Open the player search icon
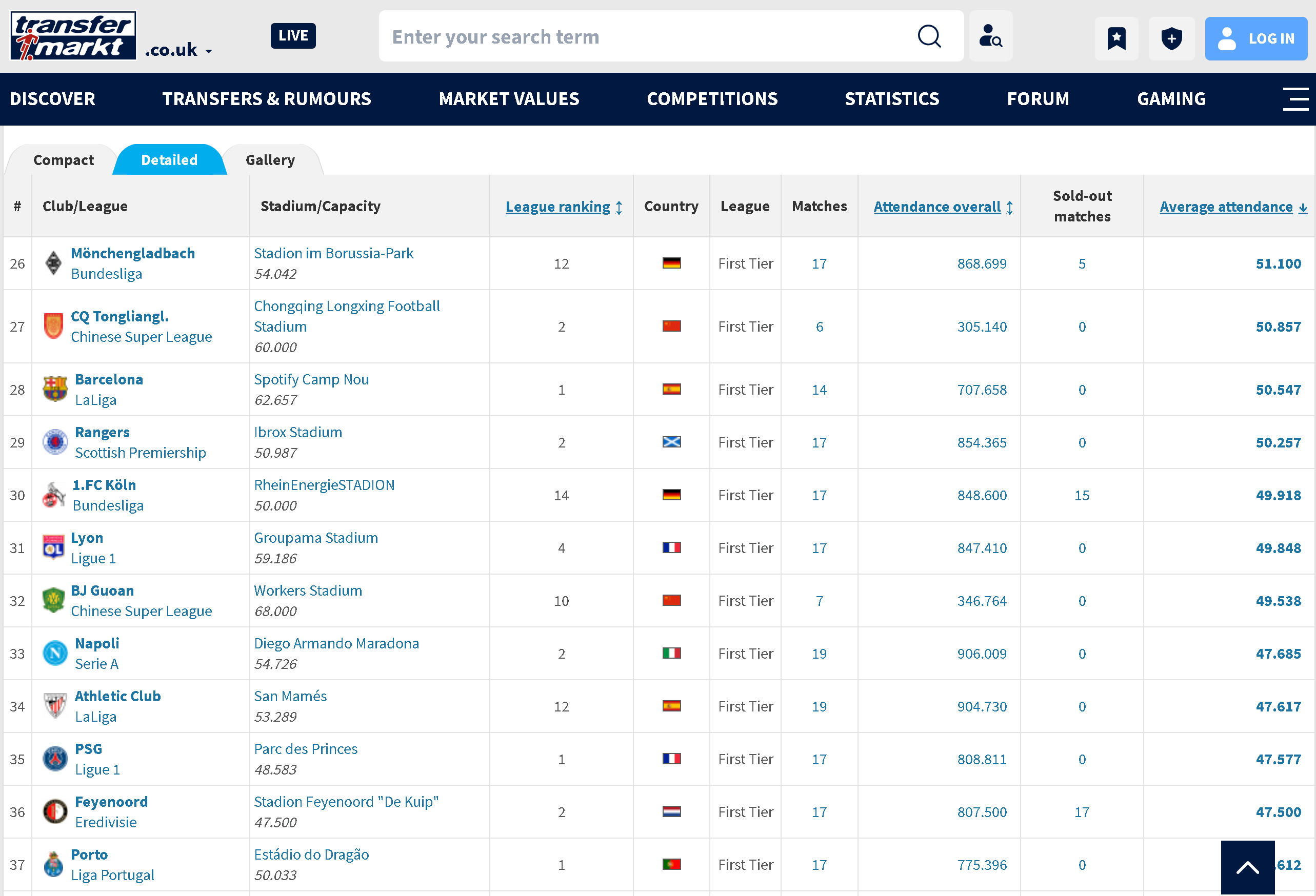 (990, 36)
